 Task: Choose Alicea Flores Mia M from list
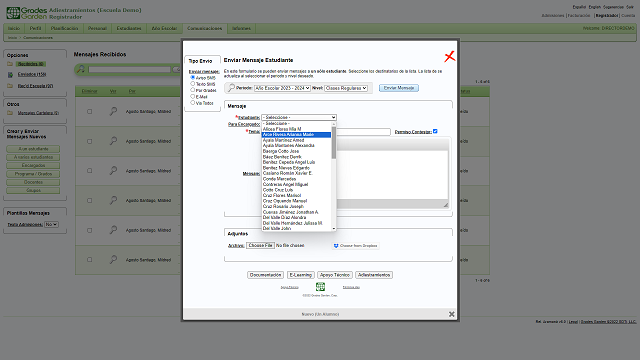click(x=296, y=129)
